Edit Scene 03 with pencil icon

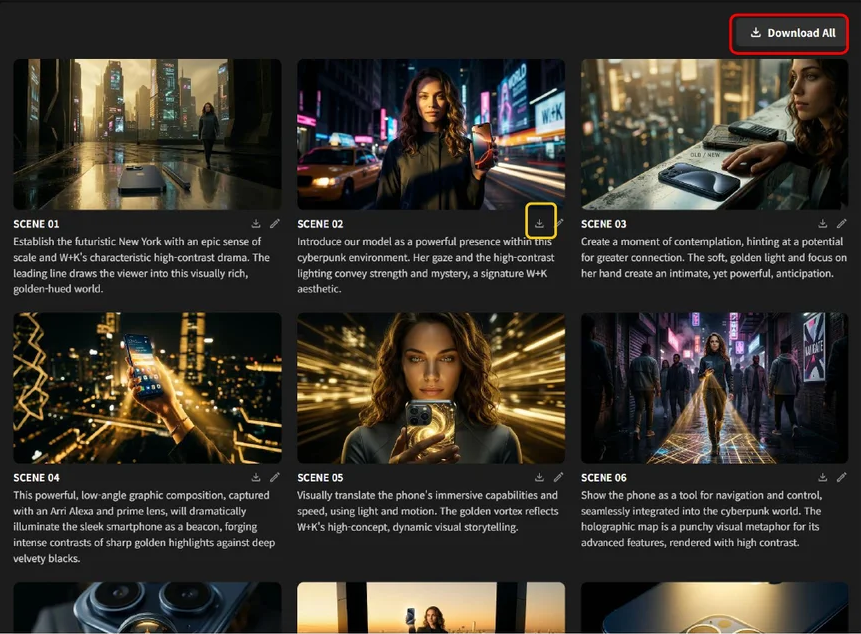coord(842,223)
